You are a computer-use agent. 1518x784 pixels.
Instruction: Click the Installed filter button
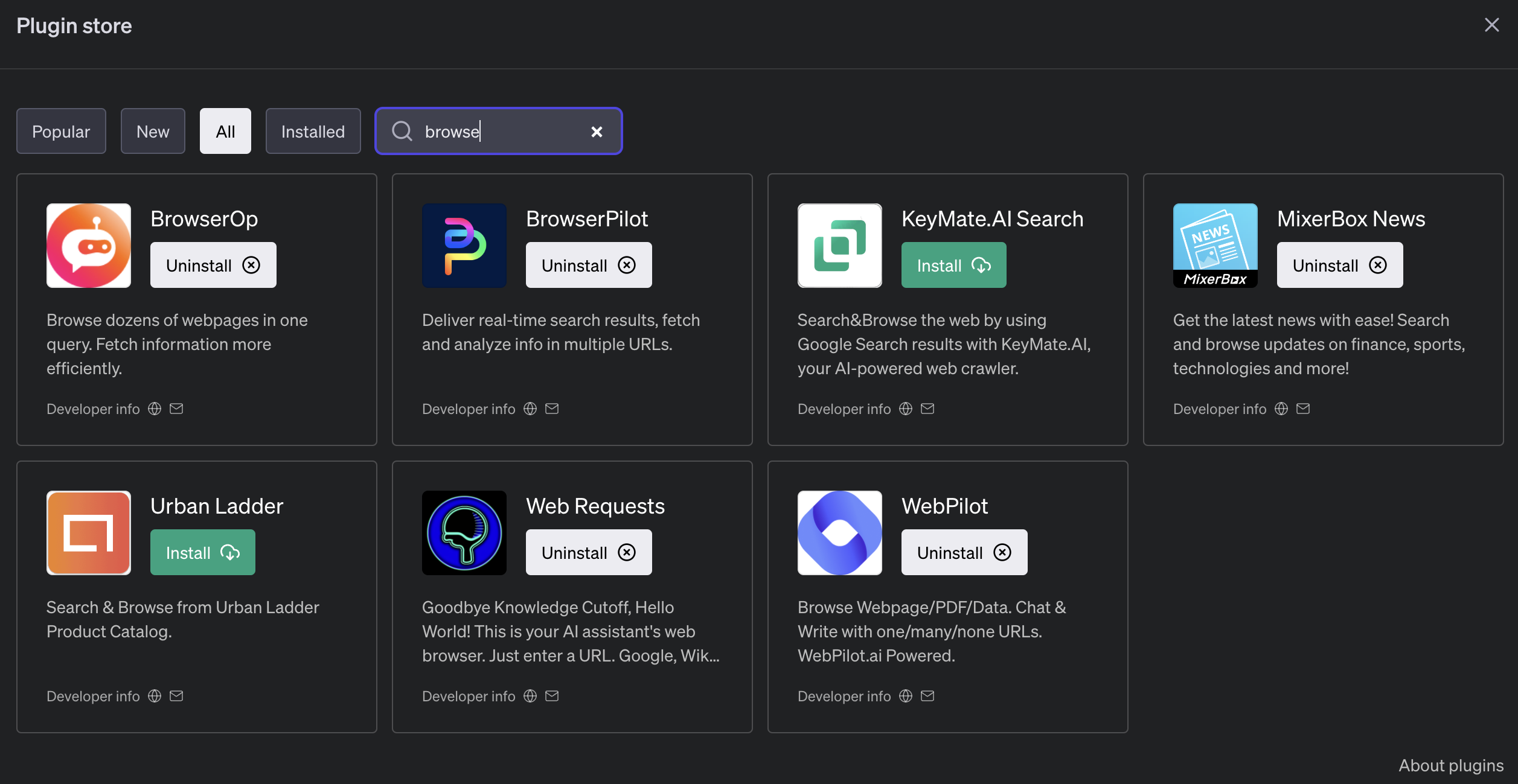313,130
